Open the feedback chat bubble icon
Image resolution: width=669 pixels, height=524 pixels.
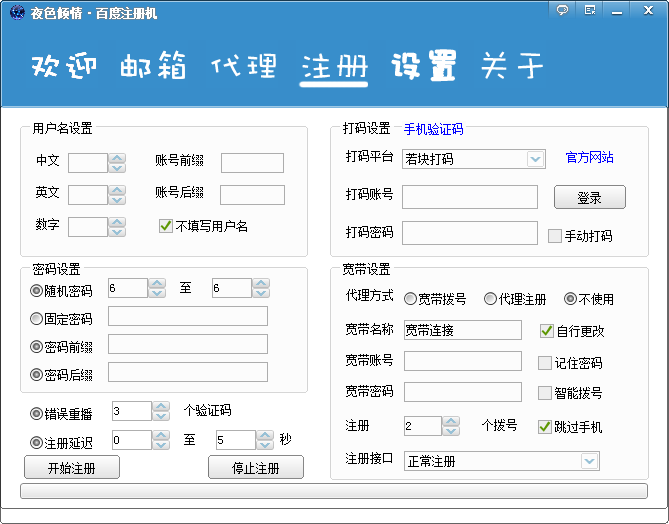pyautogui.click(x=562, y=10)
